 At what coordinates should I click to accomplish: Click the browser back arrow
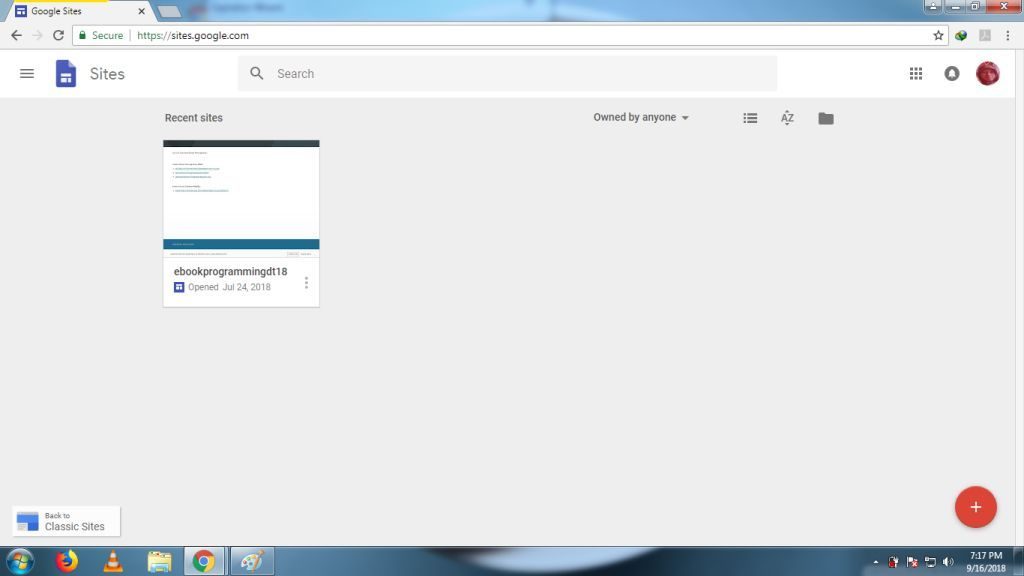point(16,35)
